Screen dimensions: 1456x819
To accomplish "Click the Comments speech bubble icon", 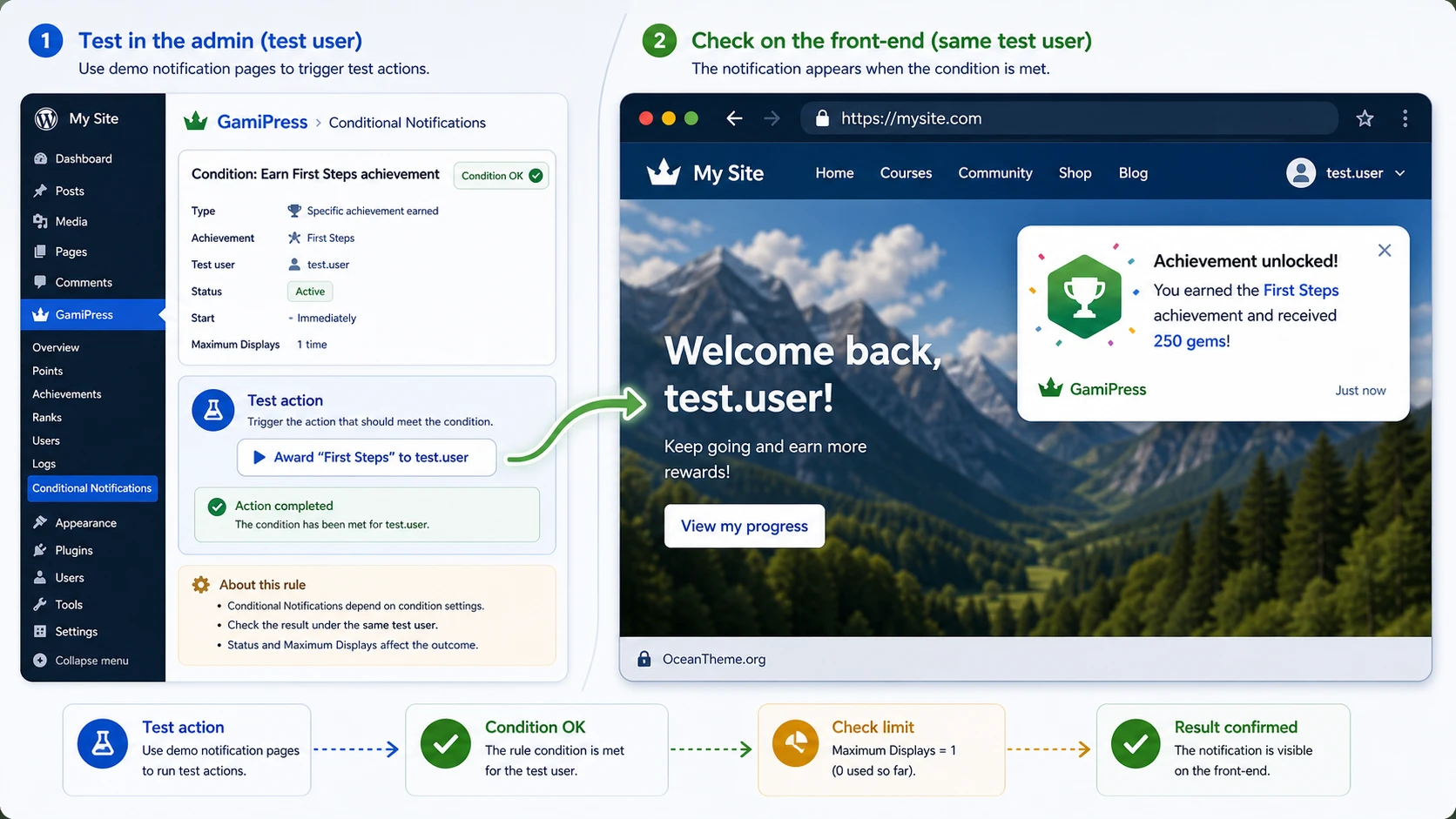I will tap(40, 282).
